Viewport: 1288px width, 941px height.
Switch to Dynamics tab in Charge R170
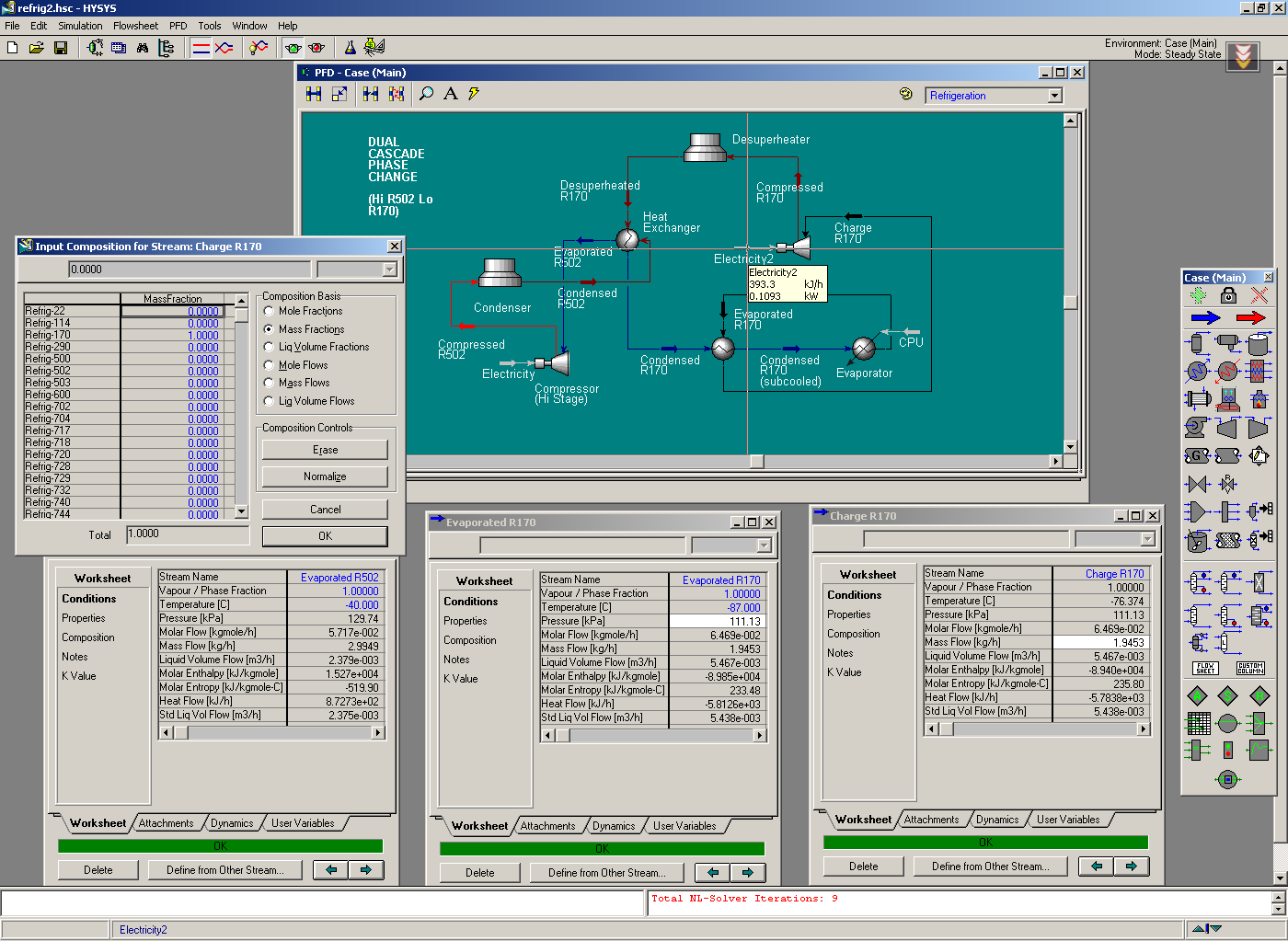pyautogui.click(x=996, y=820)
